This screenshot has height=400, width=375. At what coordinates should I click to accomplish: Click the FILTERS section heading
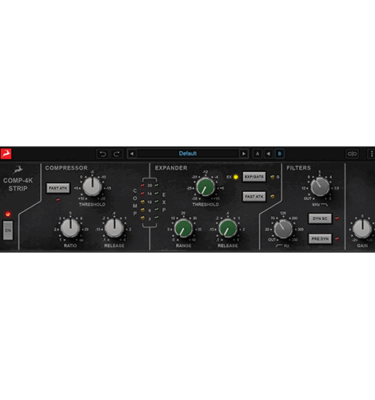(298, 168)
